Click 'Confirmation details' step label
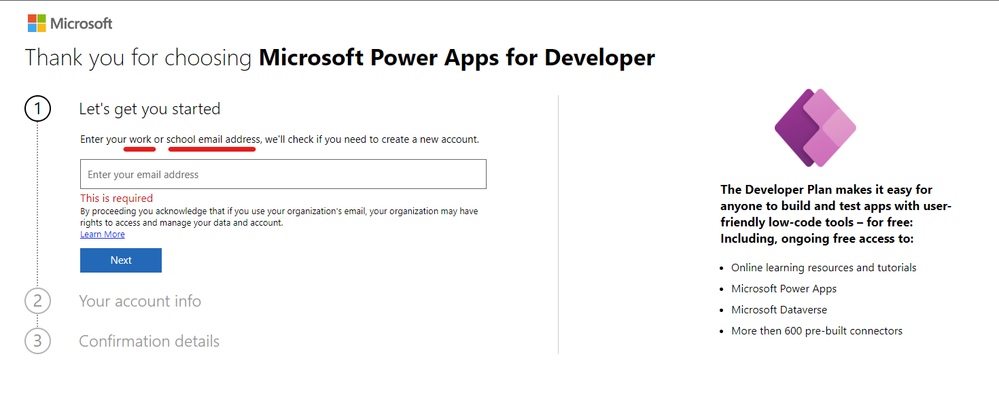 (149, 341)
